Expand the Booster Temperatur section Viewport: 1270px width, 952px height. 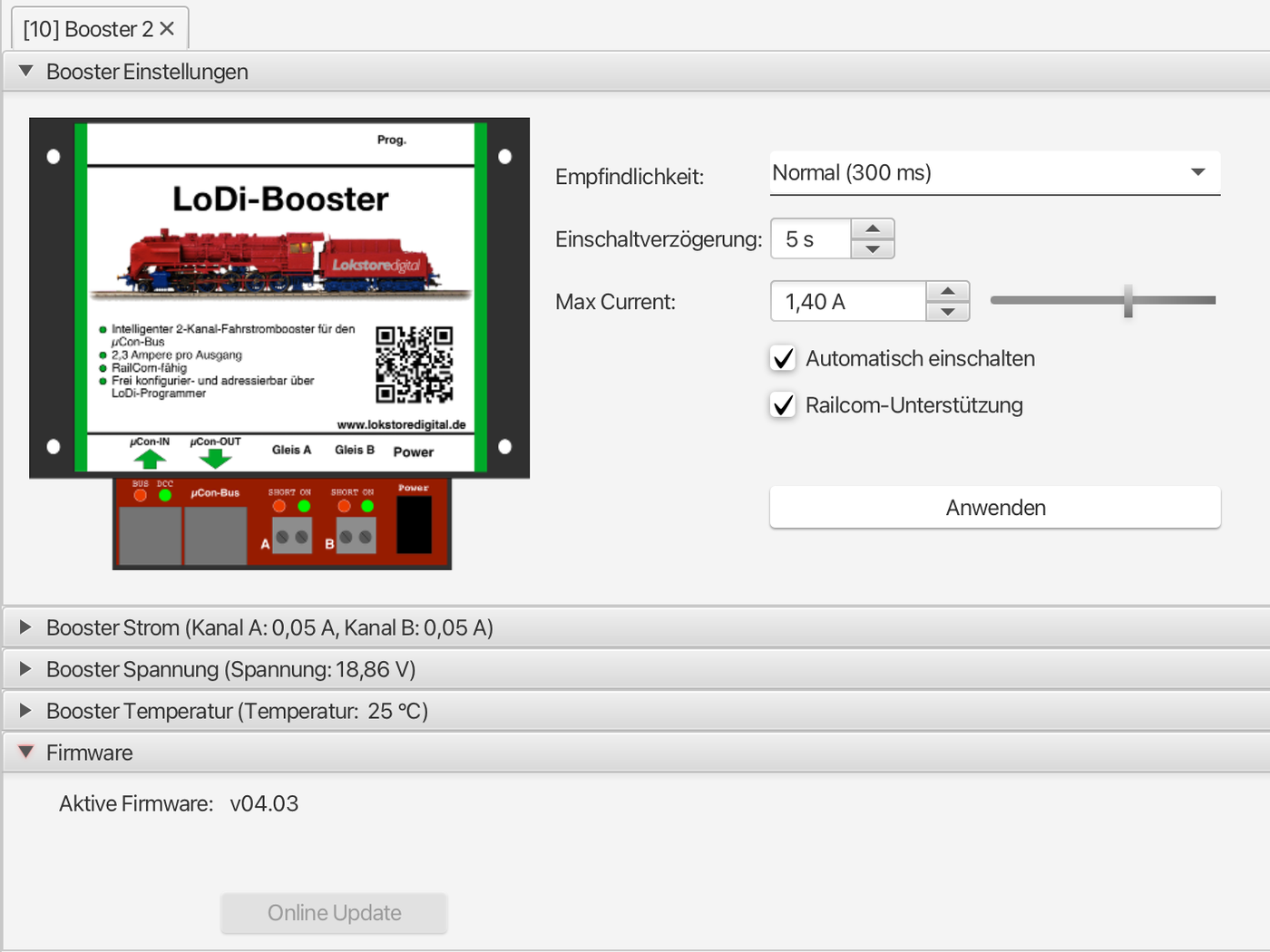point(25,711)
